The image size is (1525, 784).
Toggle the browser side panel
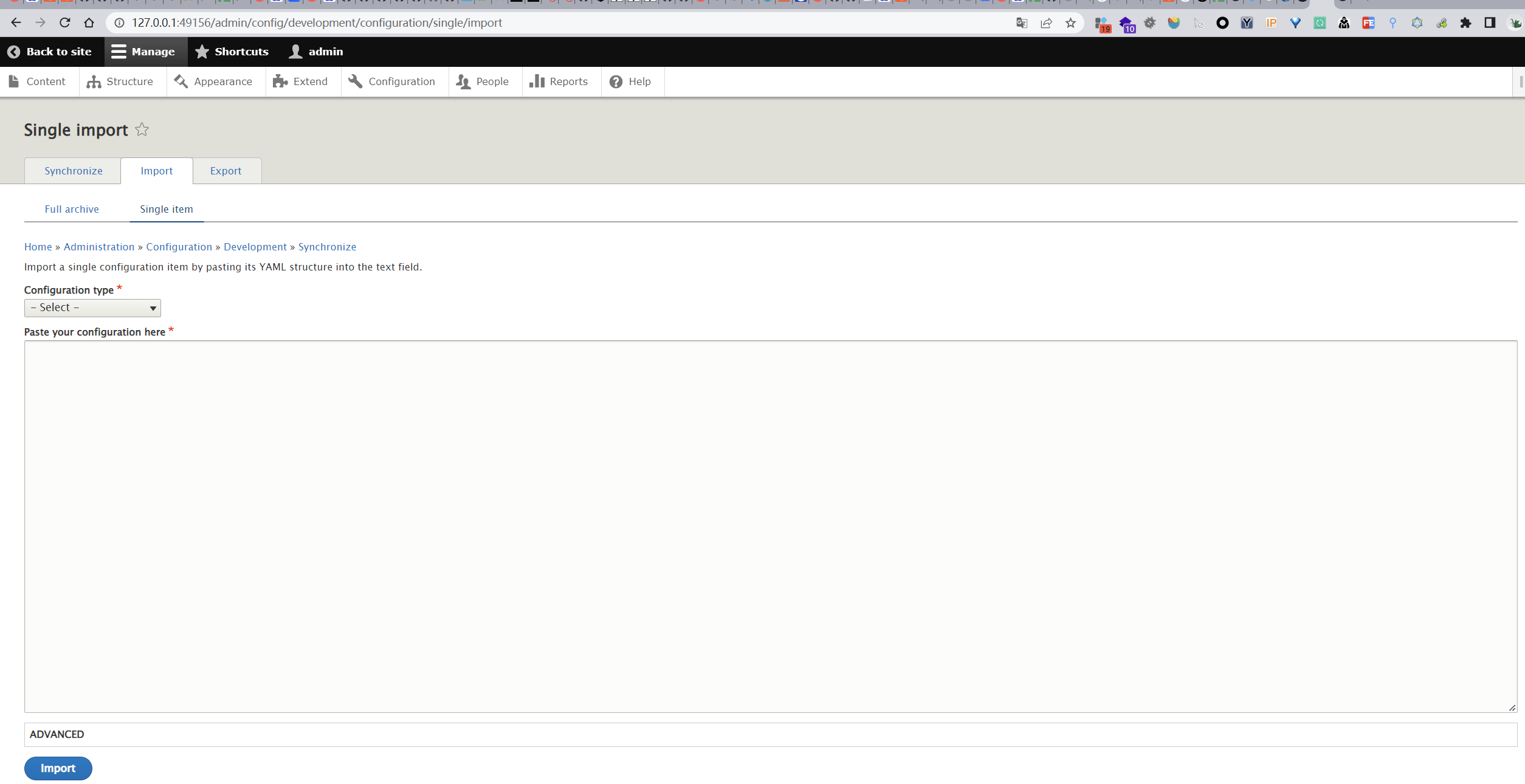click(1490, 23)
